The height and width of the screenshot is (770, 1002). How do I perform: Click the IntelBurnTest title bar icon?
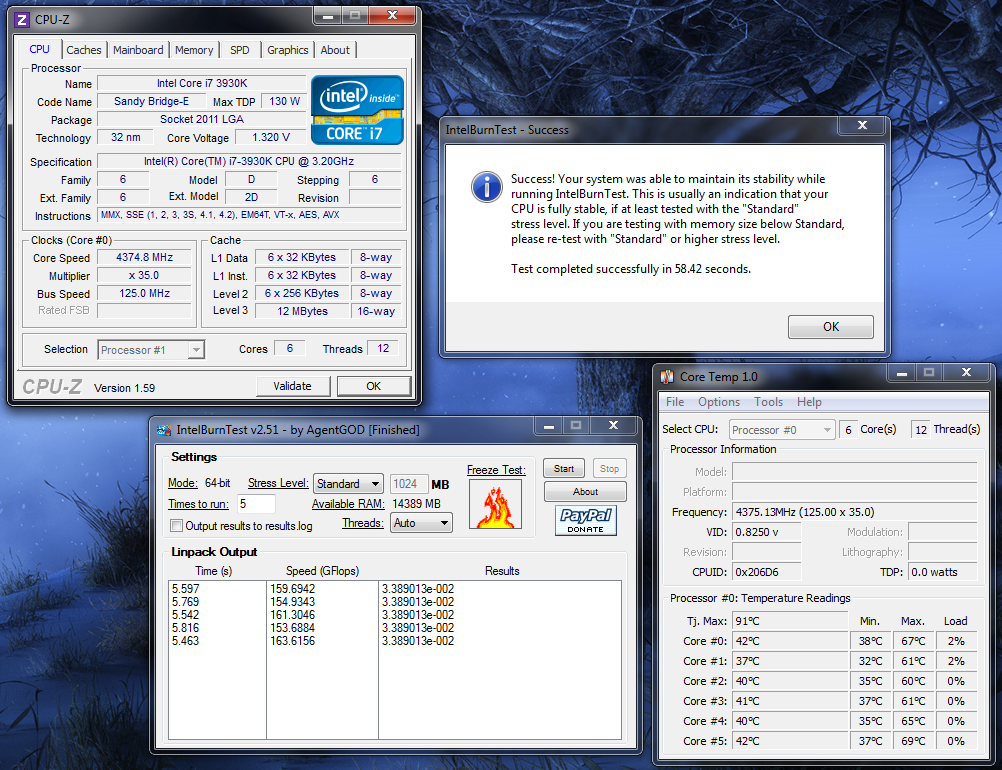(164, 430)
